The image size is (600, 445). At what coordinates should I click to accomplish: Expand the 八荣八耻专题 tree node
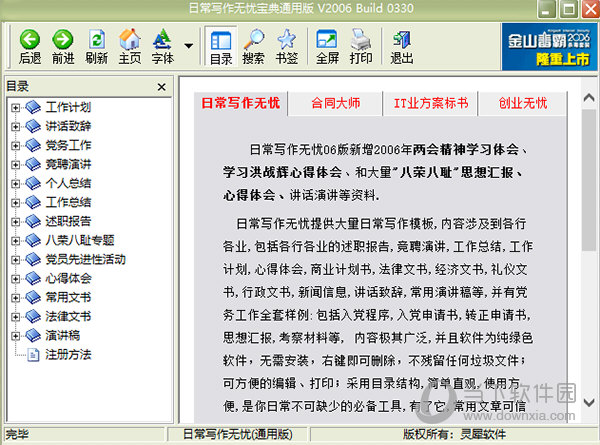pyautogui.click(x=15, y=241)
